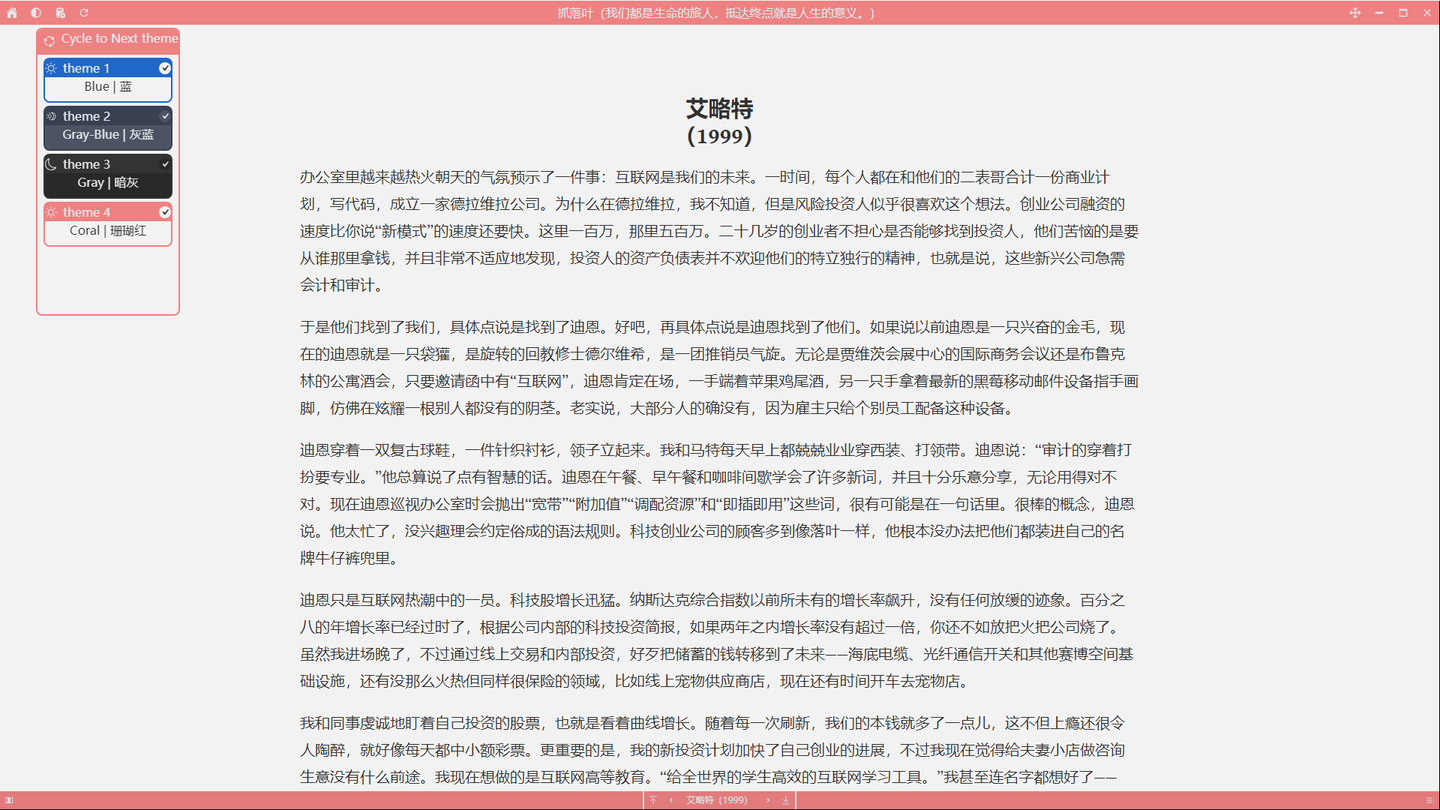Jump to top via the scroll-to-top icon

point(652,800)
